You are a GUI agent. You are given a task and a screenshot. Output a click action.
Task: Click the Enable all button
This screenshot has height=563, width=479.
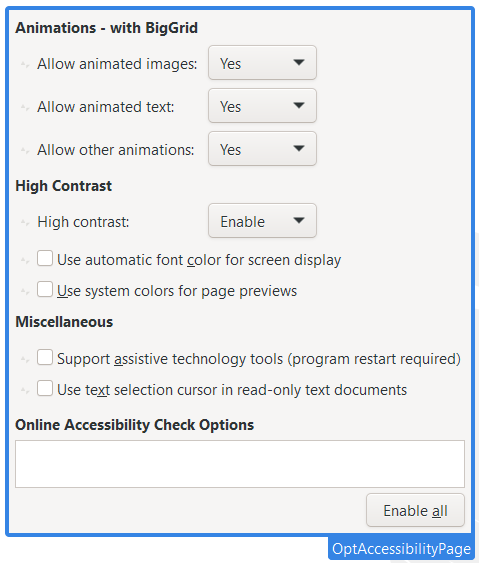415,510
